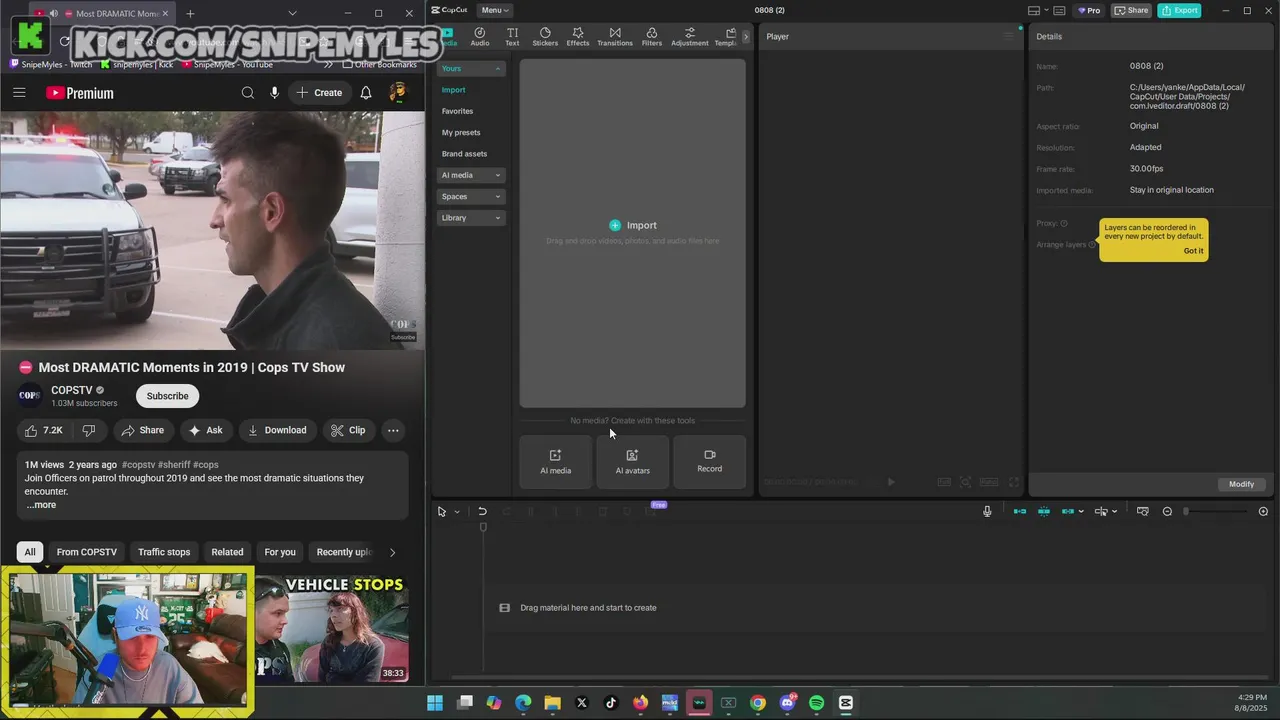Open the Filters panel
The image size is (1280, 720).
[x=652, y=37]
